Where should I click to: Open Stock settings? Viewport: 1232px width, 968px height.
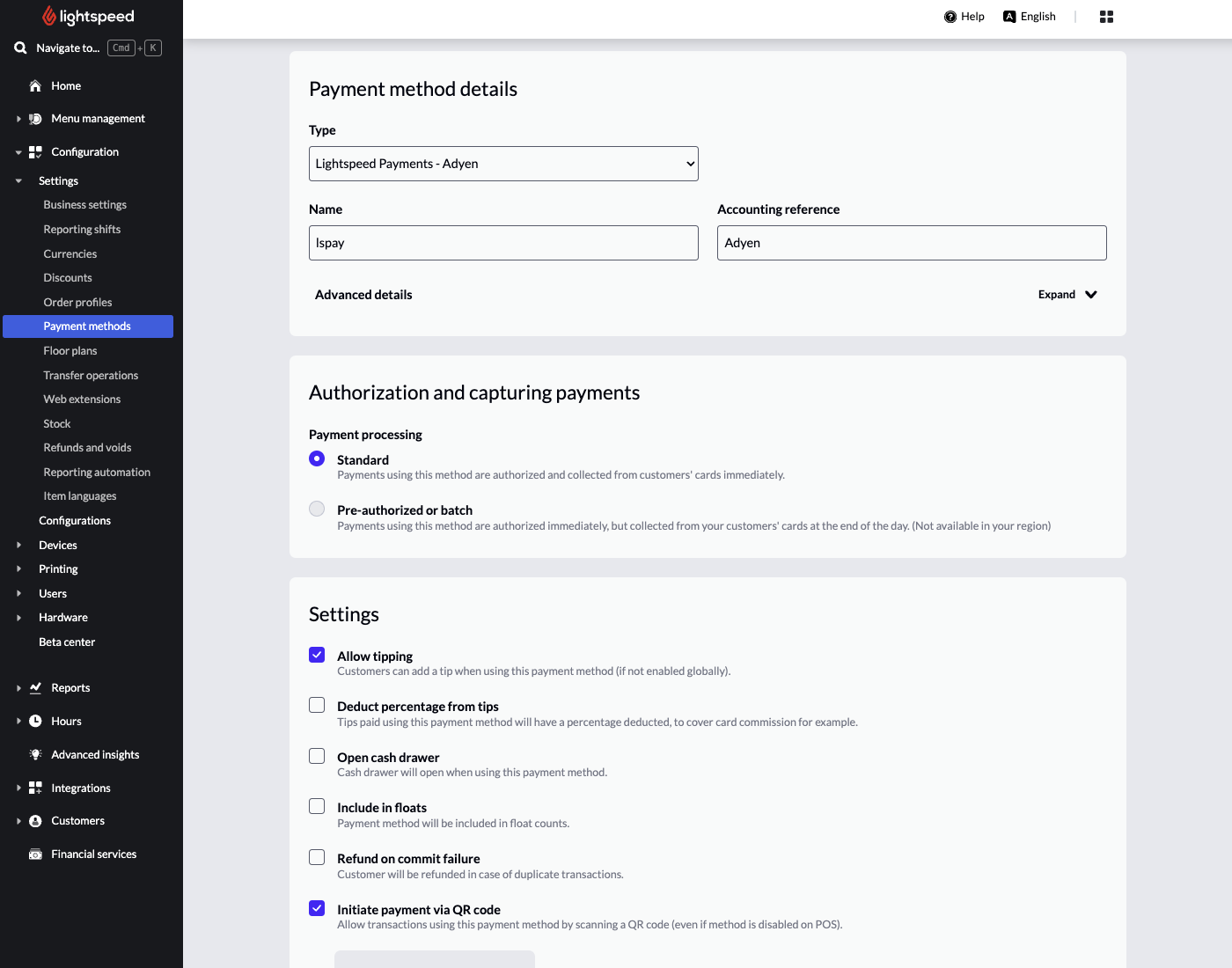57,424
